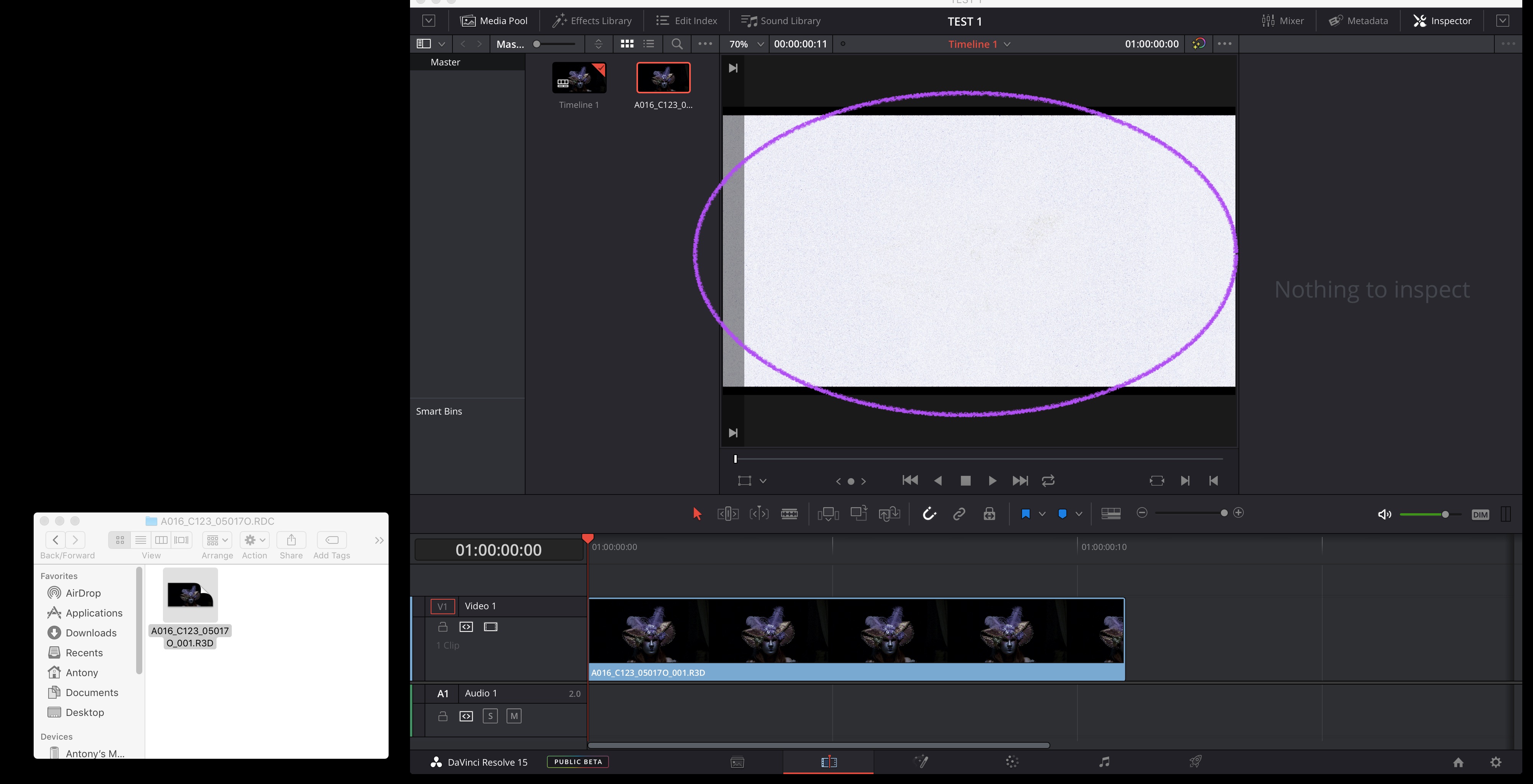Viewport: 1533px width, 784px height.
Task: Toggle Linked Selection chain icon
Action: [x=959, y=514]
